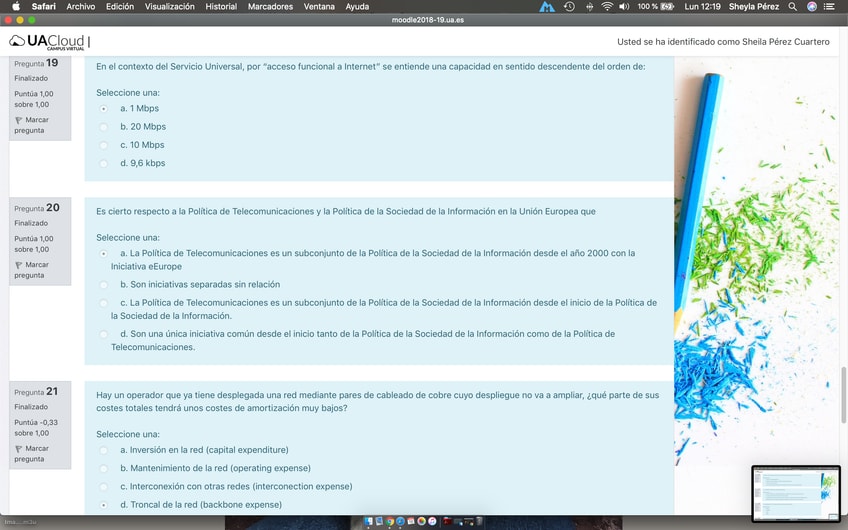
Task: Select answer d. 9,6 kbps
Action: coord(103,163)
